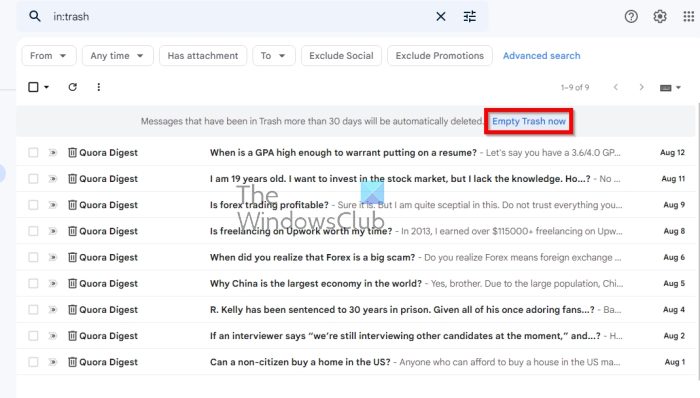Click trash icon on Forex big scam email
The image size is (700, 398).
[72, 257]
